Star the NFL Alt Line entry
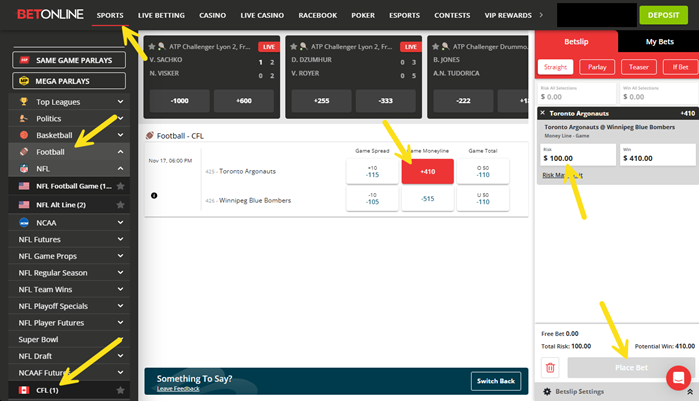Image resolution: width=700 pixels, height=402 pixels. pyautogui.click(x=121, y=204)
